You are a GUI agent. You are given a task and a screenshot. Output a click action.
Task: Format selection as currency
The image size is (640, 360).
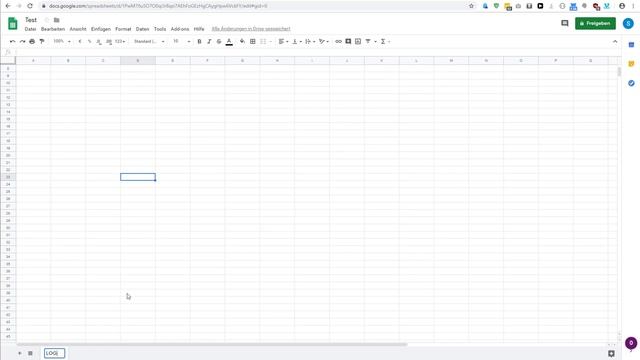(80, 41)
